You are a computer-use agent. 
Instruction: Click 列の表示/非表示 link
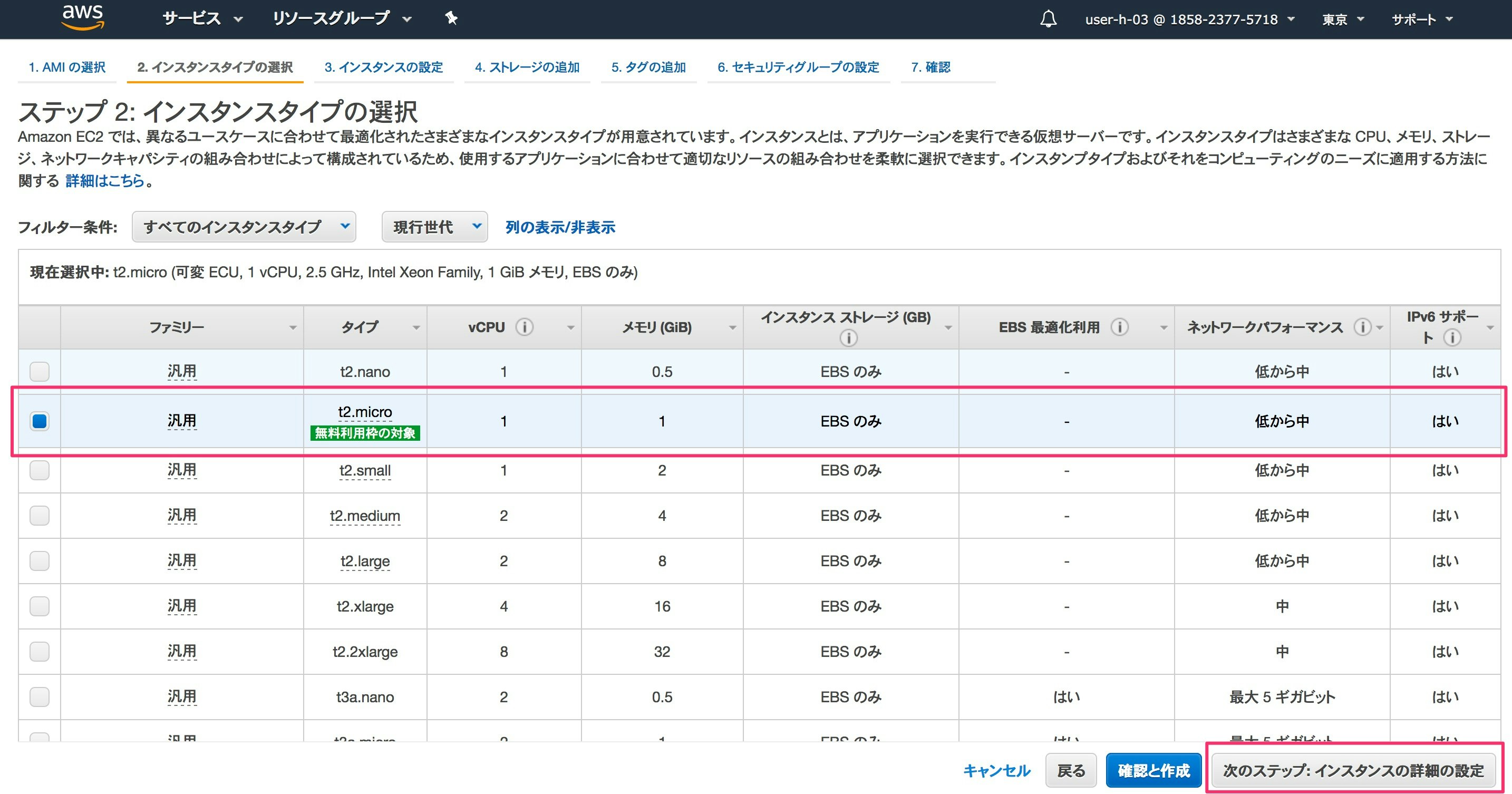[560, 227]
